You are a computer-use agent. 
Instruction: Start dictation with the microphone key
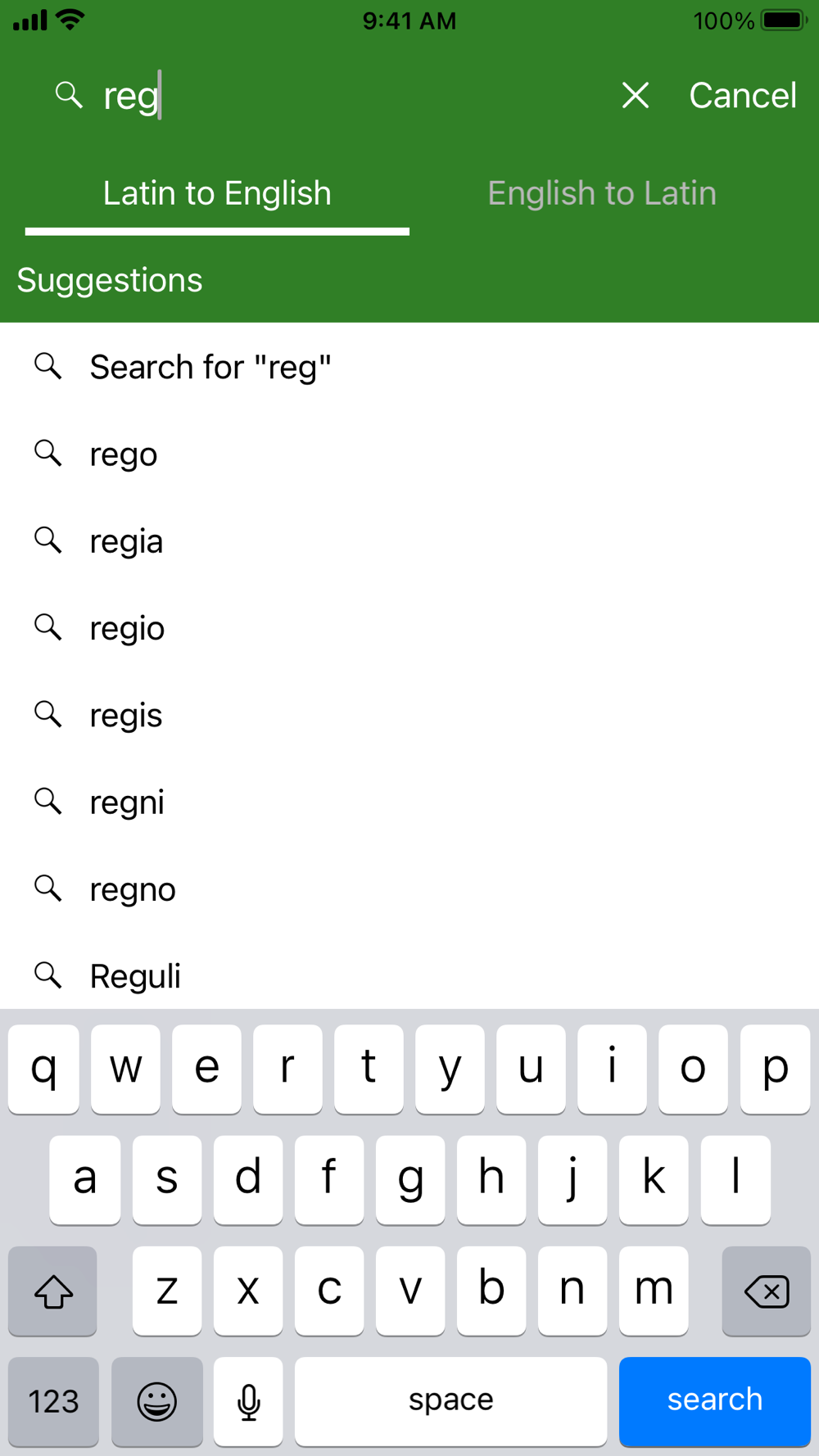click(248, 1401)
